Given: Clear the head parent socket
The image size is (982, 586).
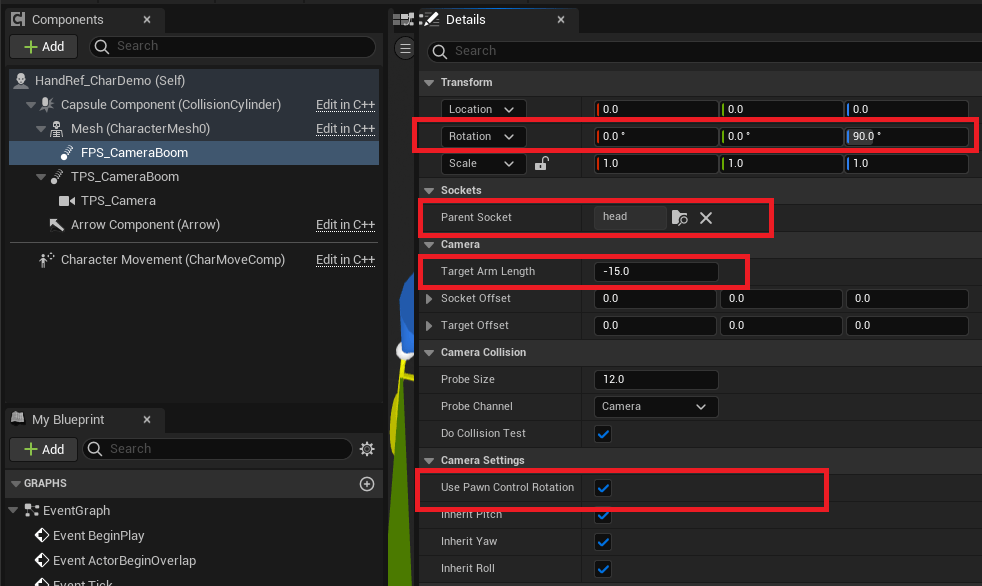Looking at the screenshot, I should pos(706,217).
